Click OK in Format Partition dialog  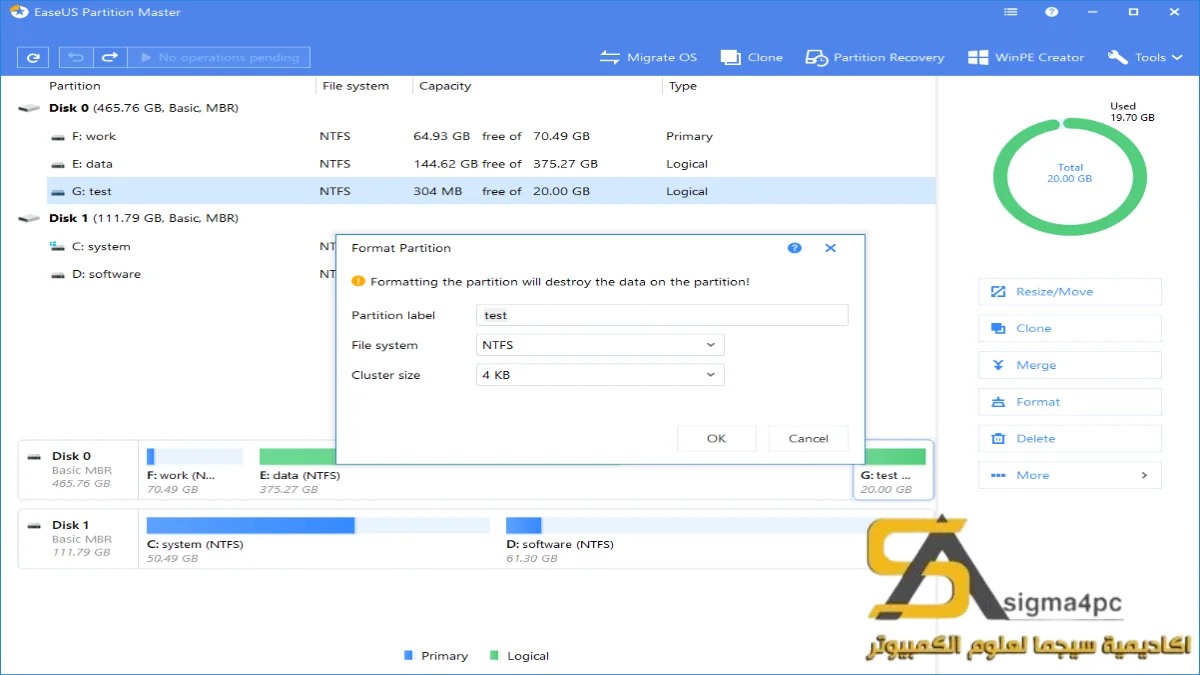[x=716, y=438]
